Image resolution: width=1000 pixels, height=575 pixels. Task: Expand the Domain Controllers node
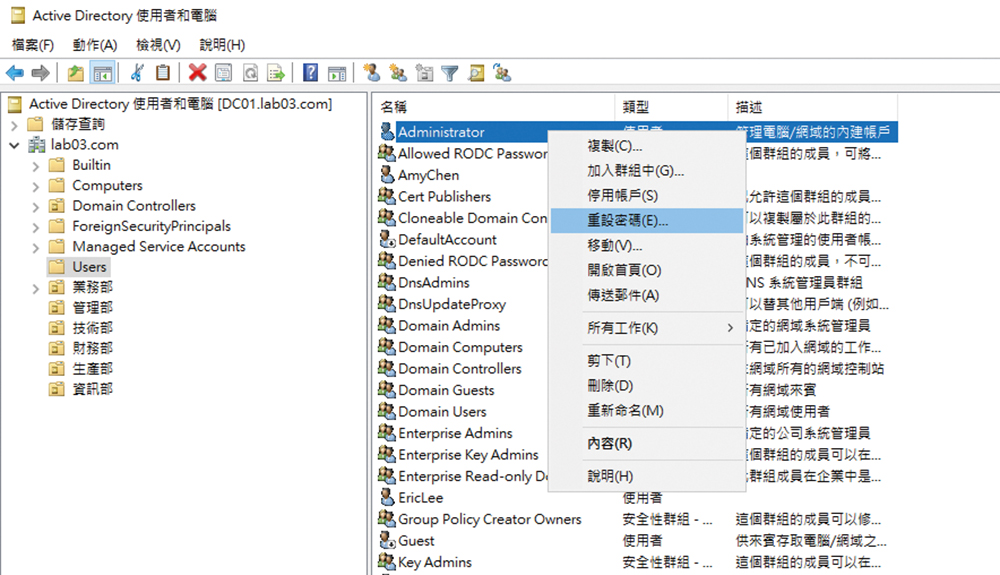point(36,207)
